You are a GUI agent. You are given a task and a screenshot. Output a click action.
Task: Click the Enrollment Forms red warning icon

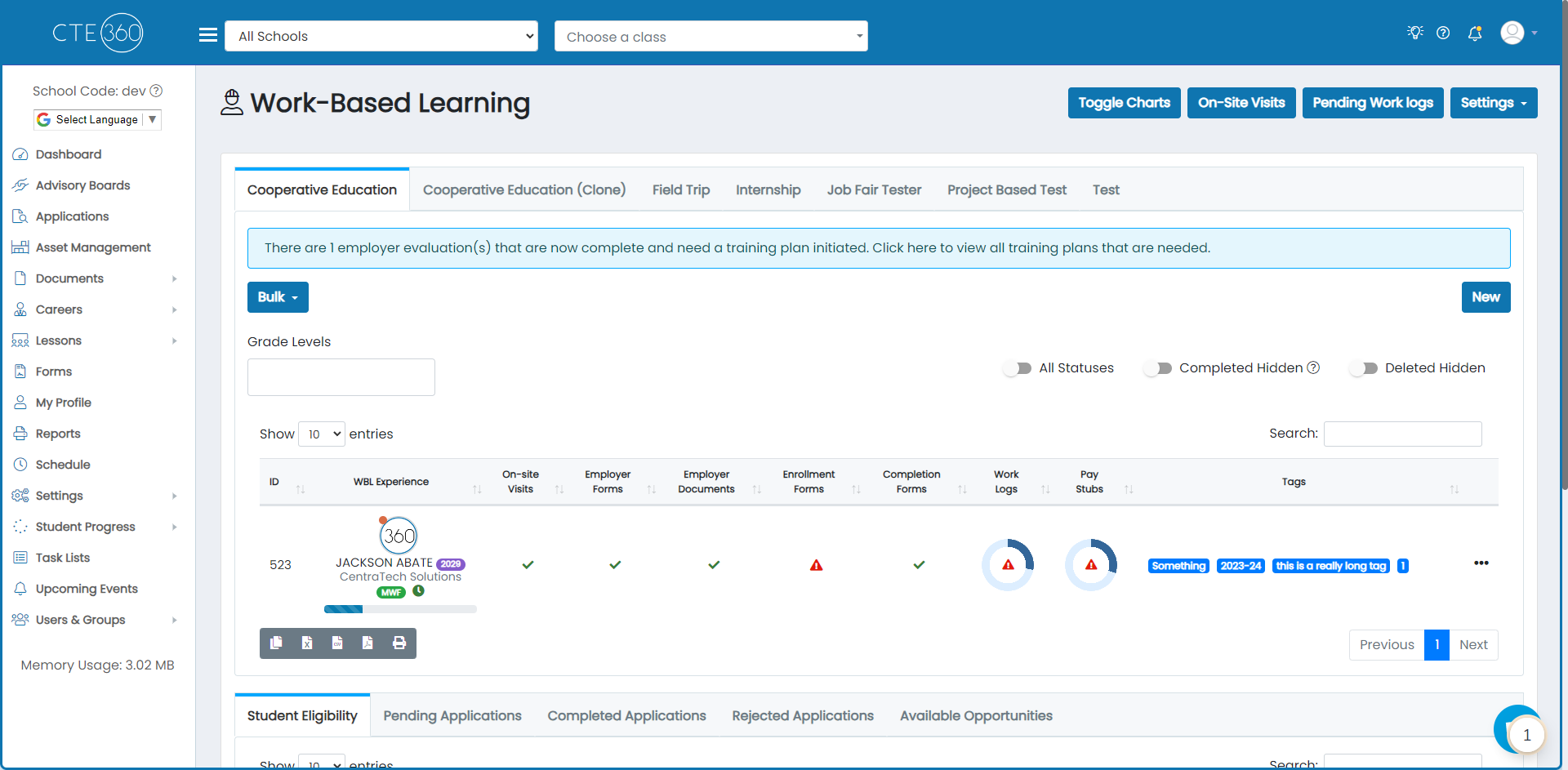point(816,565)
